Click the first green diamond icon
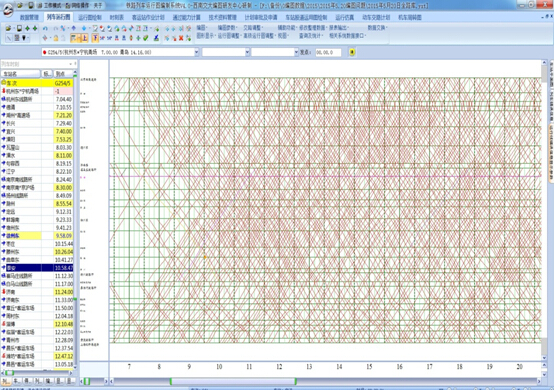This screenshot has width=555, height=390. 27,28
